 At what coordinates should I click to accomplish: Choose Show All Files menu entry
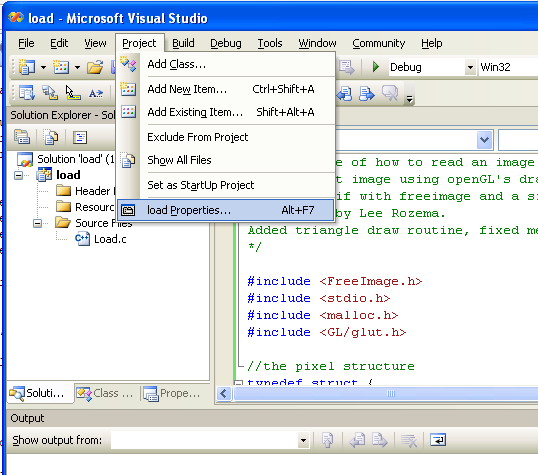pyautogui.click(x=226, y=160)
